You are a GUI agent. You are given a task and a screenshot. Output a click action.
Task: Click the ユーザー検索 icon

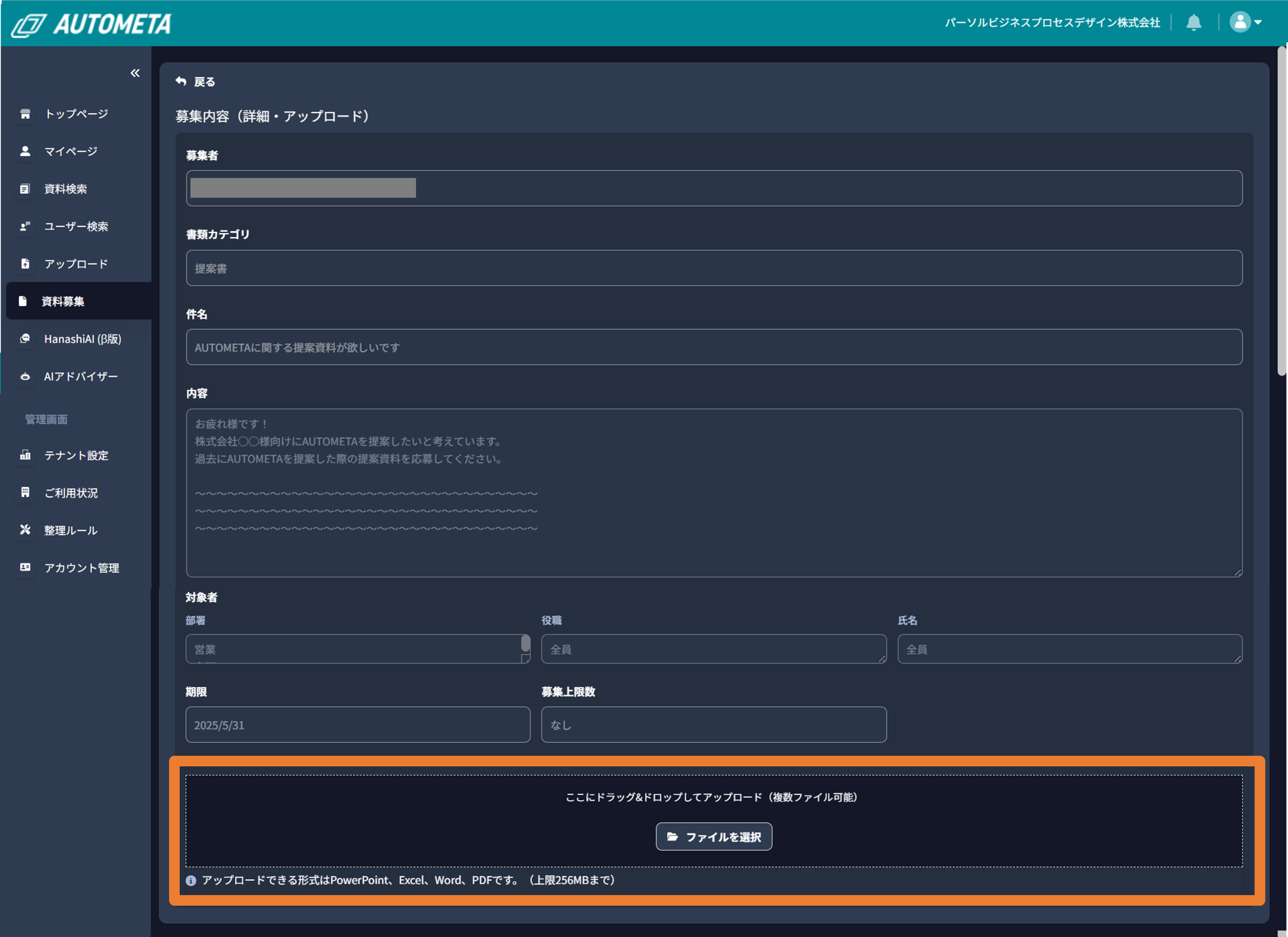(x=25, y=226)
